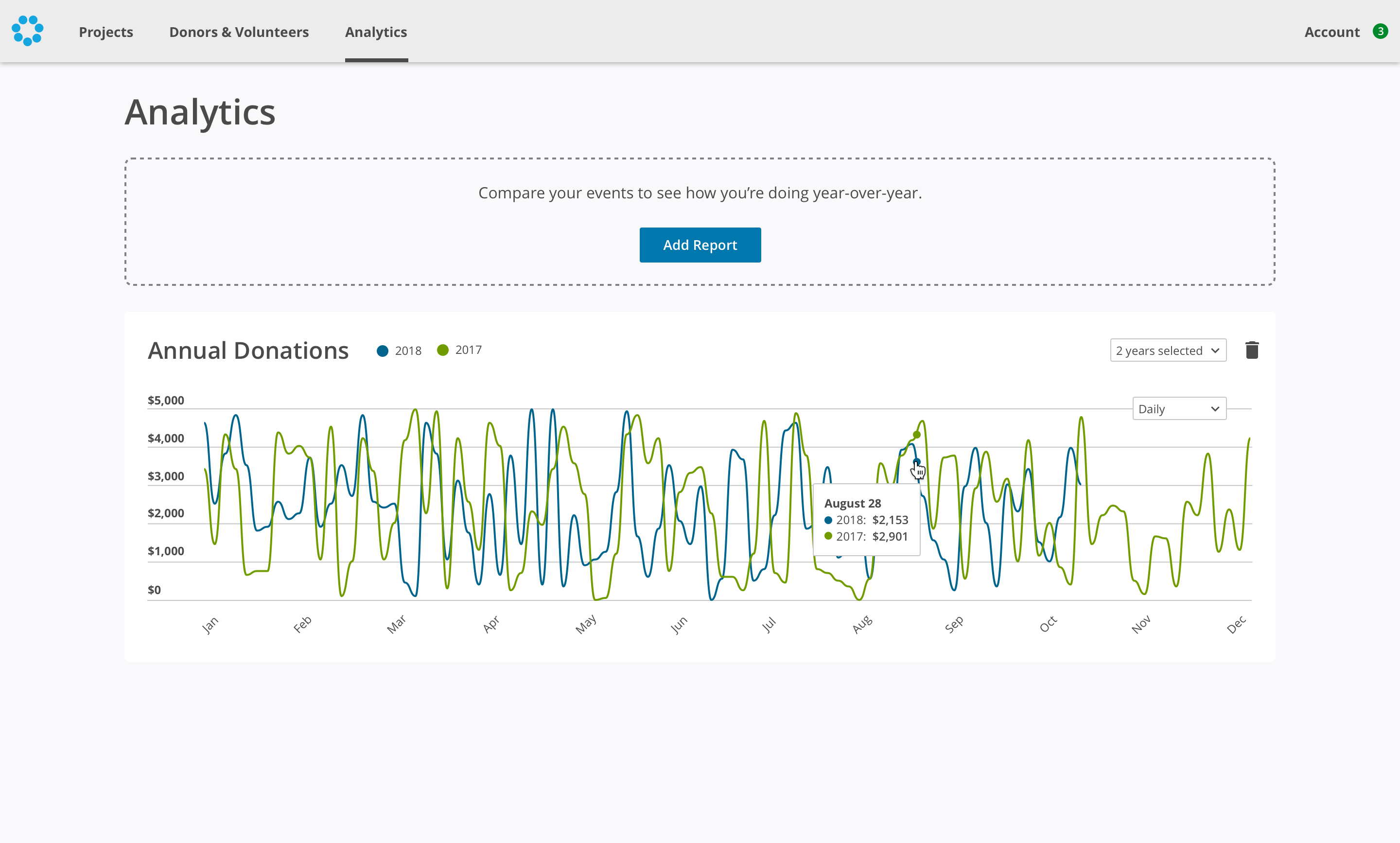Click the $3,000 y-axis label
The width and height of the screenshot is (1400, 843).
click(166, 476)
